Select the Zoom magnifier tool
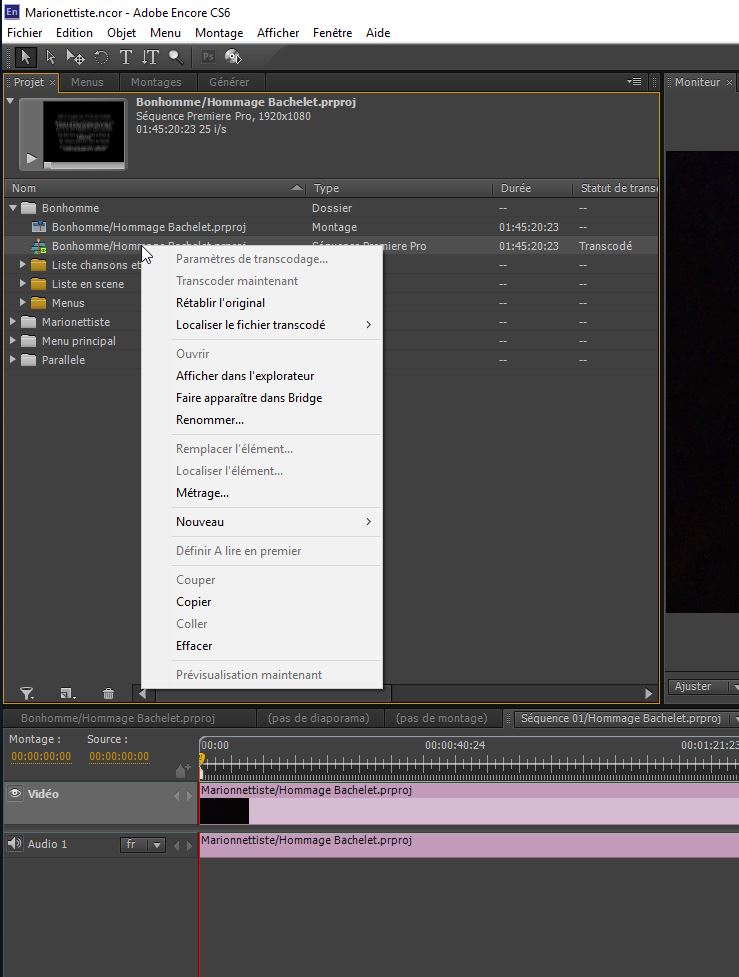 [176, 57]
